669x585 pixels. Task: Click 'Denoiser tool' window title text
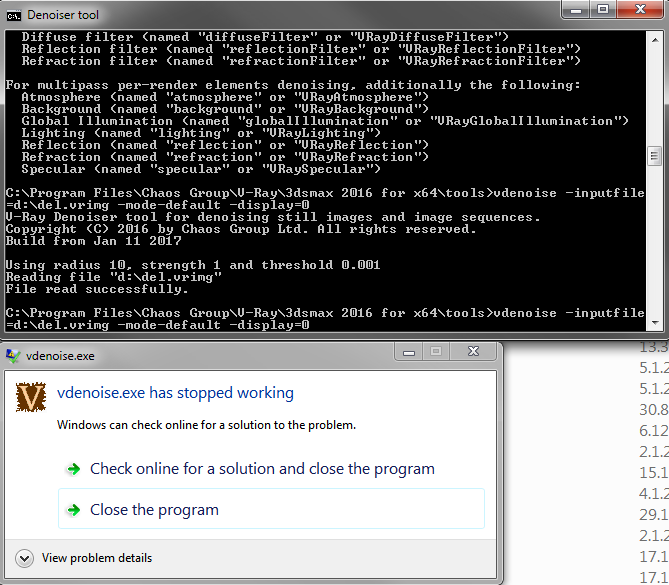[63, 15]
